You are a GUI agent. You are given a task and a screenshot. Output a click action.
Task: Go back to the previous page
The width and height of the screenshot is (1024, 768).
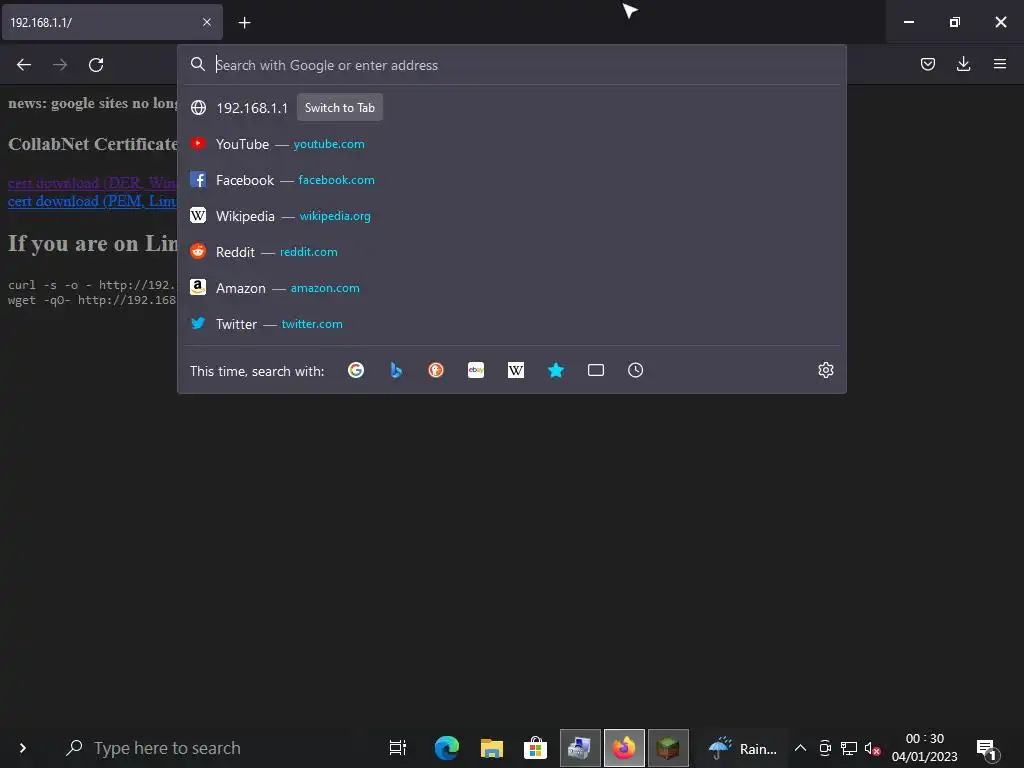click(x=24, y=65)
